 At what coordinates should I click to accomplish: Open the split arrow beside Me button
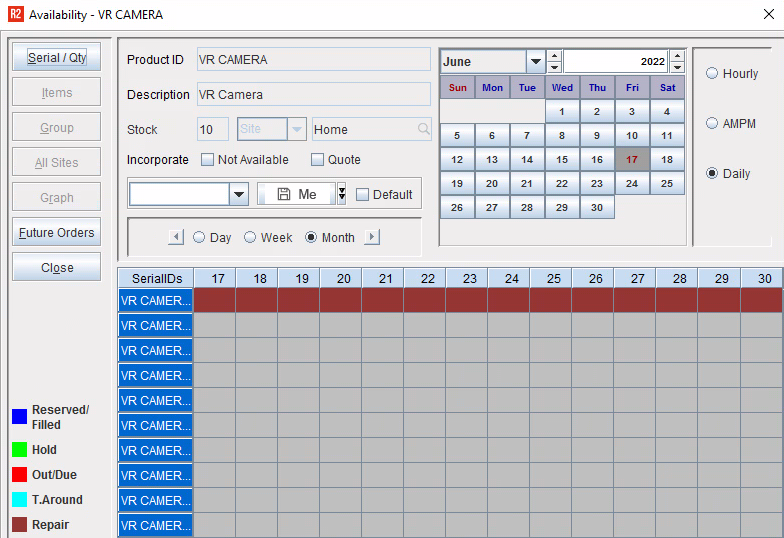pos(341,194)
